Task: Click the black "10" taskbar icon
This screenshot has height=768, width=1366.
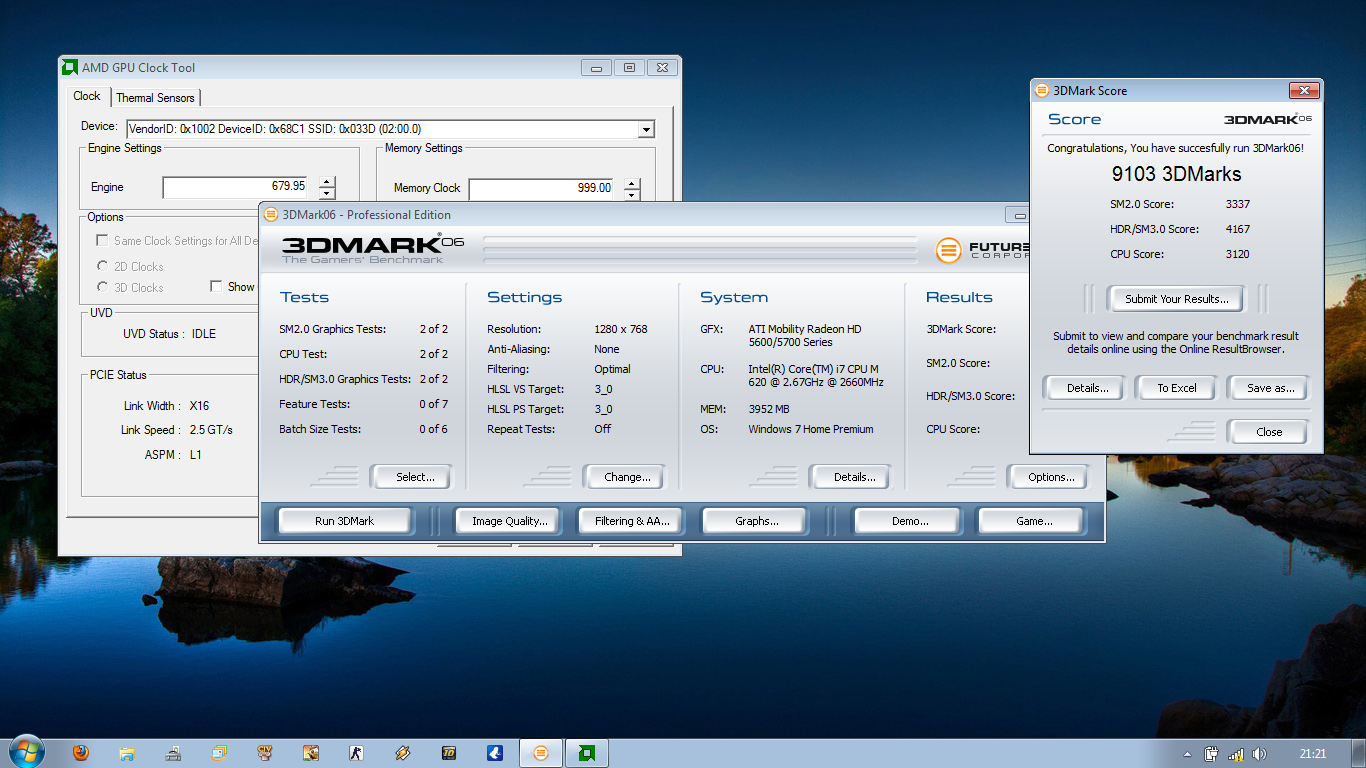Action: (x=449, y=753)
